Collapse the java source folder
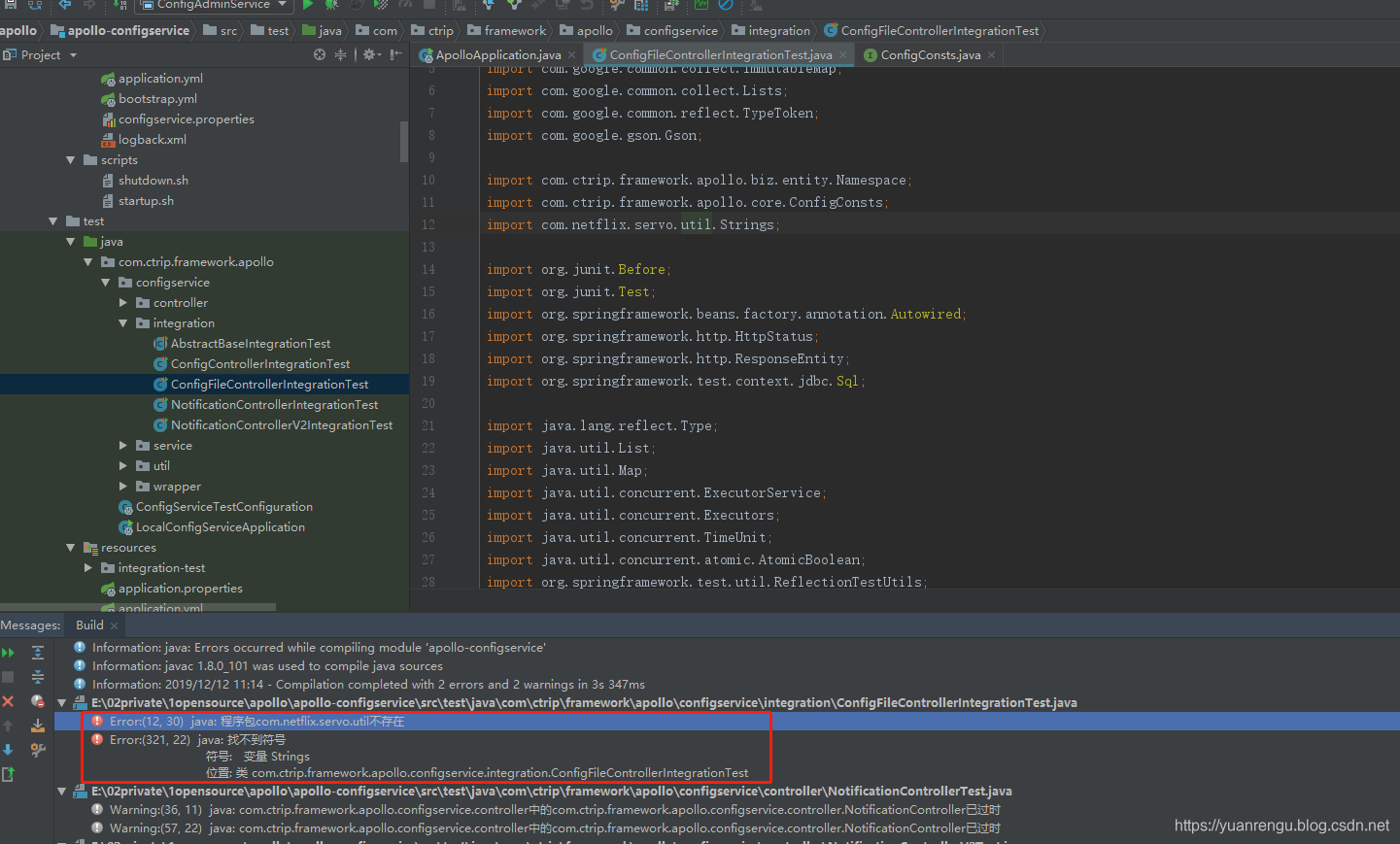The height and width of the screenshot is (844, 1400). point(71,242)
